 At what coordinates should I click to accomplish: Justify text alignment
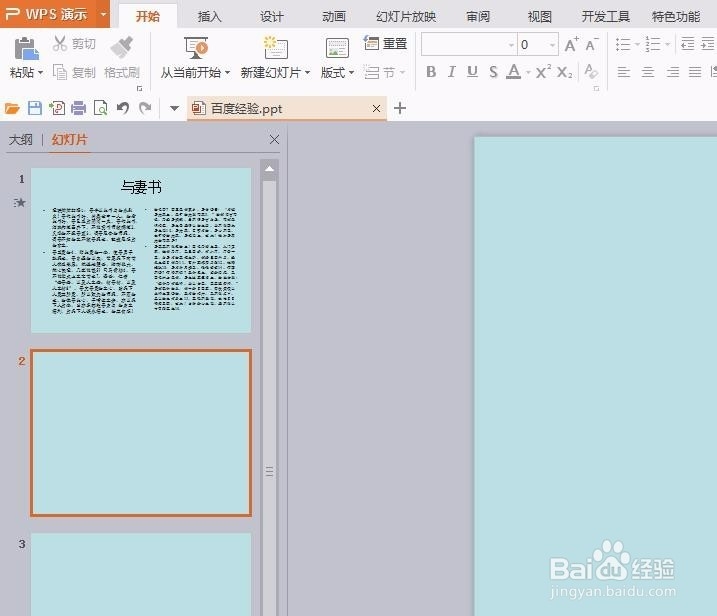(x=695, y=72)
